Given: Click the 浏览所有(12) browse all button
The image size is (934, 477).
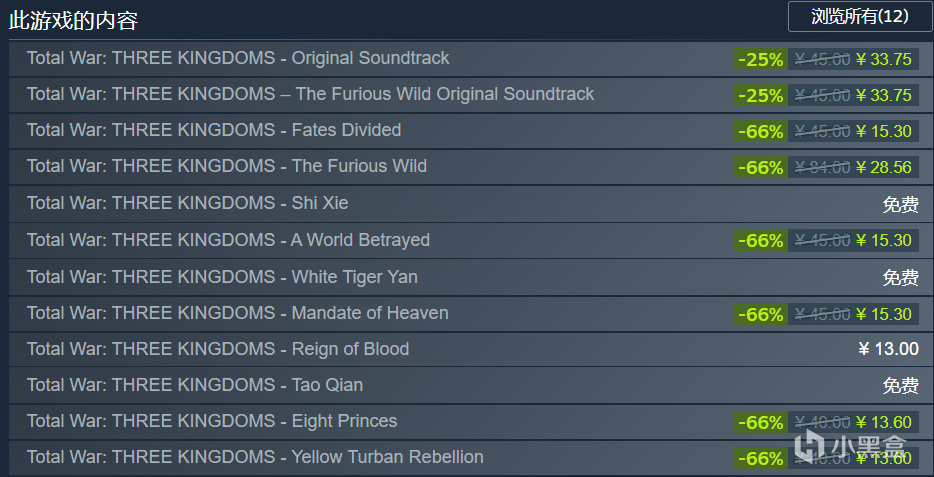Looking at the screenshot, I should tap(859, 16).
